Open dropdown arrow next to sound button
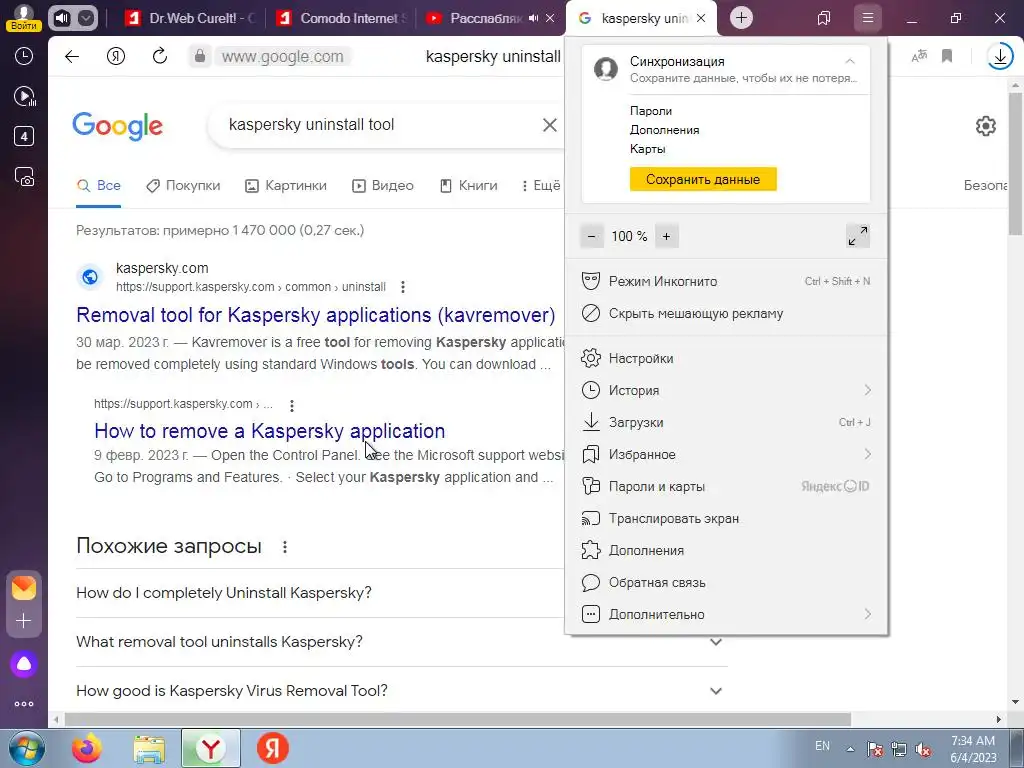 [86, 18]
